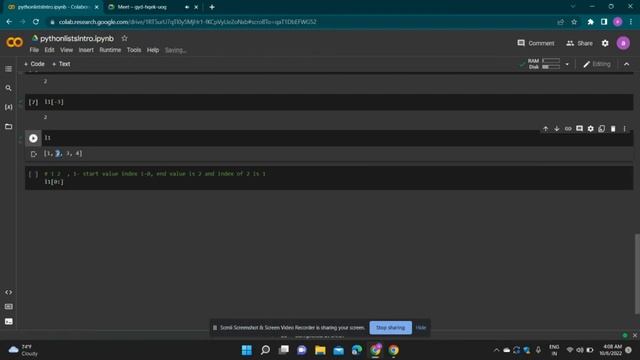This screenshot has width=640, height=360.
Task: Add a new Text cell
Action: tap(61, 64)
